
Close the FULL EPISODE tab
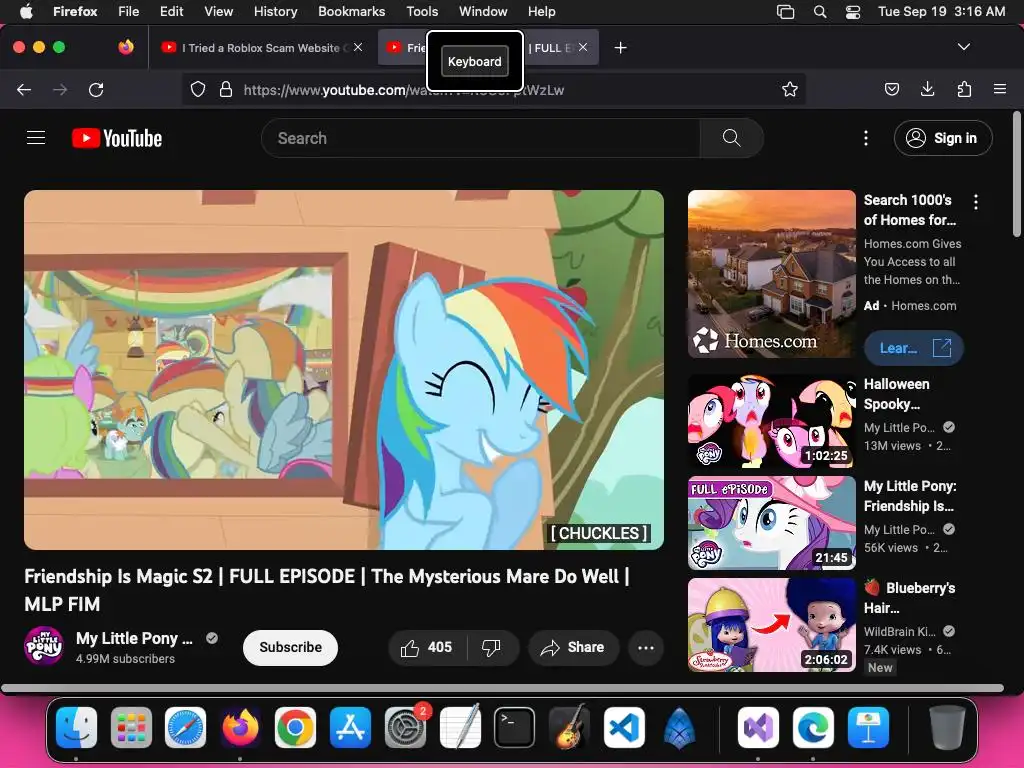(583, 47)
